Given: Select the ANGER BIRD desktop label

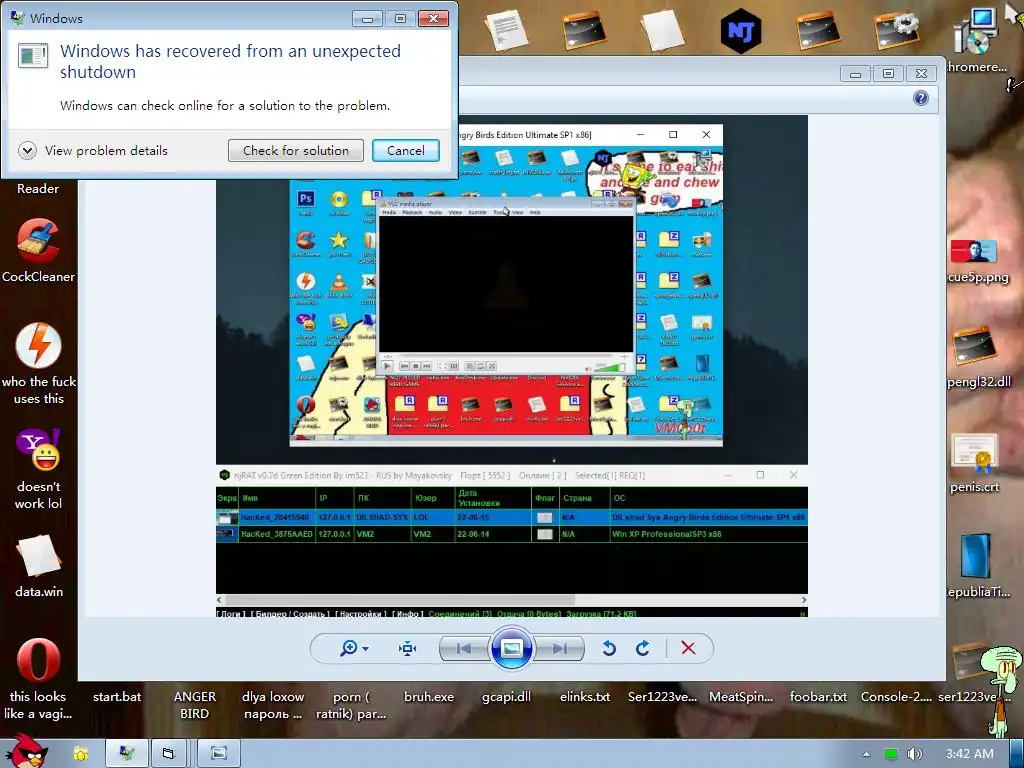Looking at the screenshot, I should click(x=195, y=705).
